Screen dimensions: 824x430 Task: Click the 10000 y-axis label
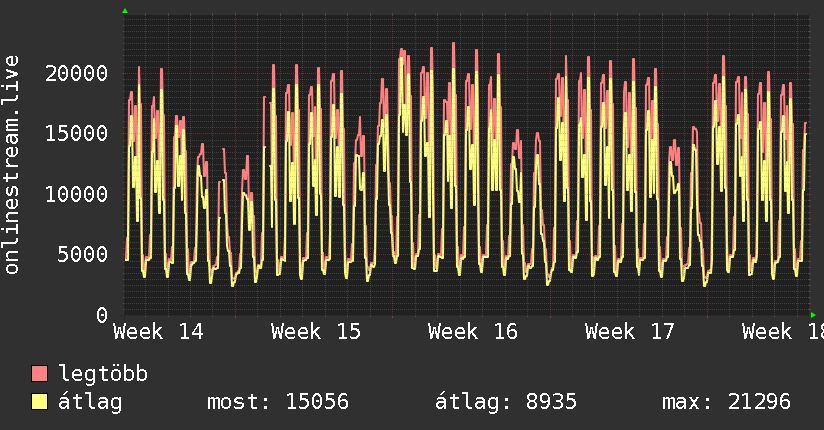point(76,194)
